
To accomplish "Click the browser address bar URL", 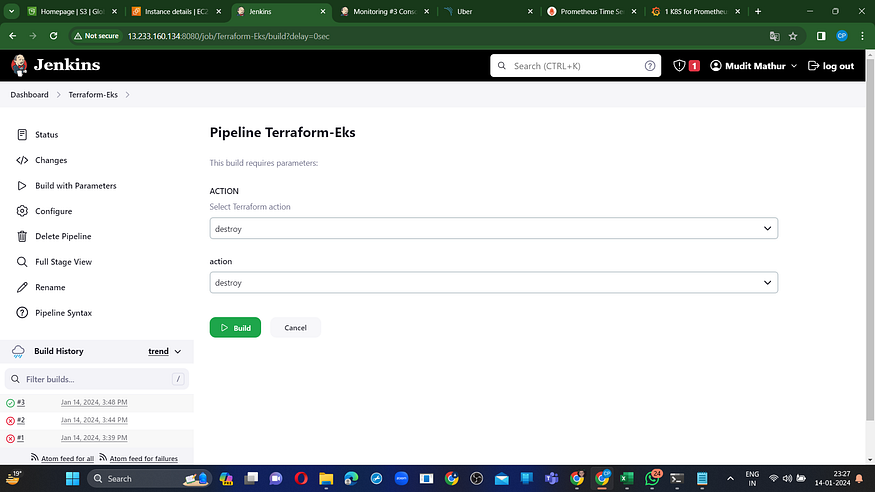I will click(228, 36).
